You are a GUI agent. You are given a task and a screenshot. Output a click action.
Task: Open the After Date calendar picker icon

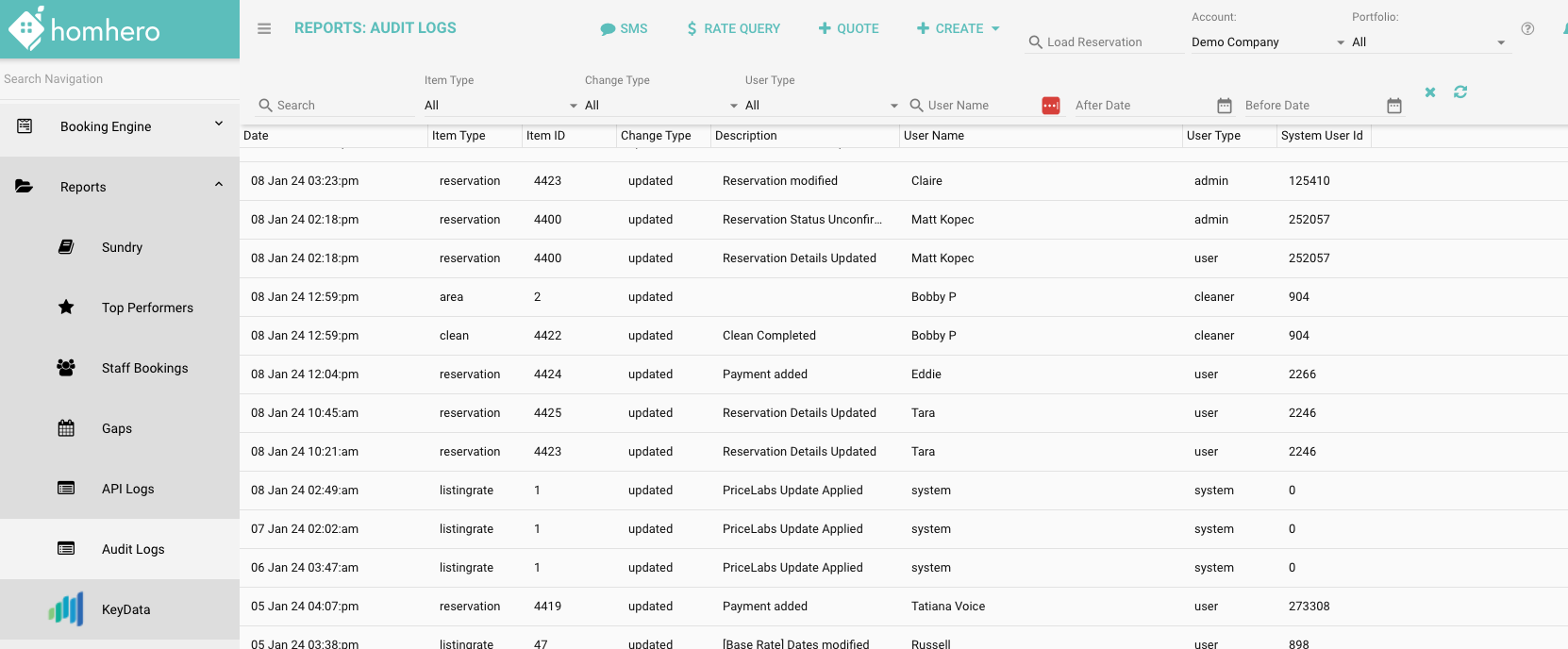pos(1225,106)
